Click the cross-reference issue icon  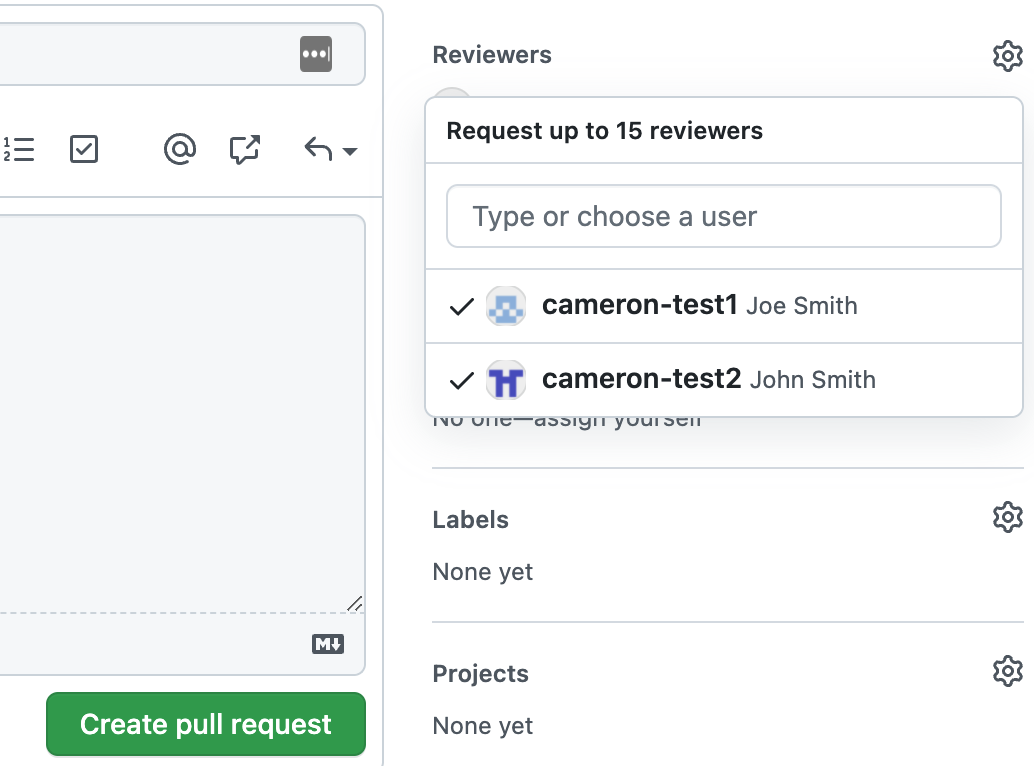pos(245,150)
